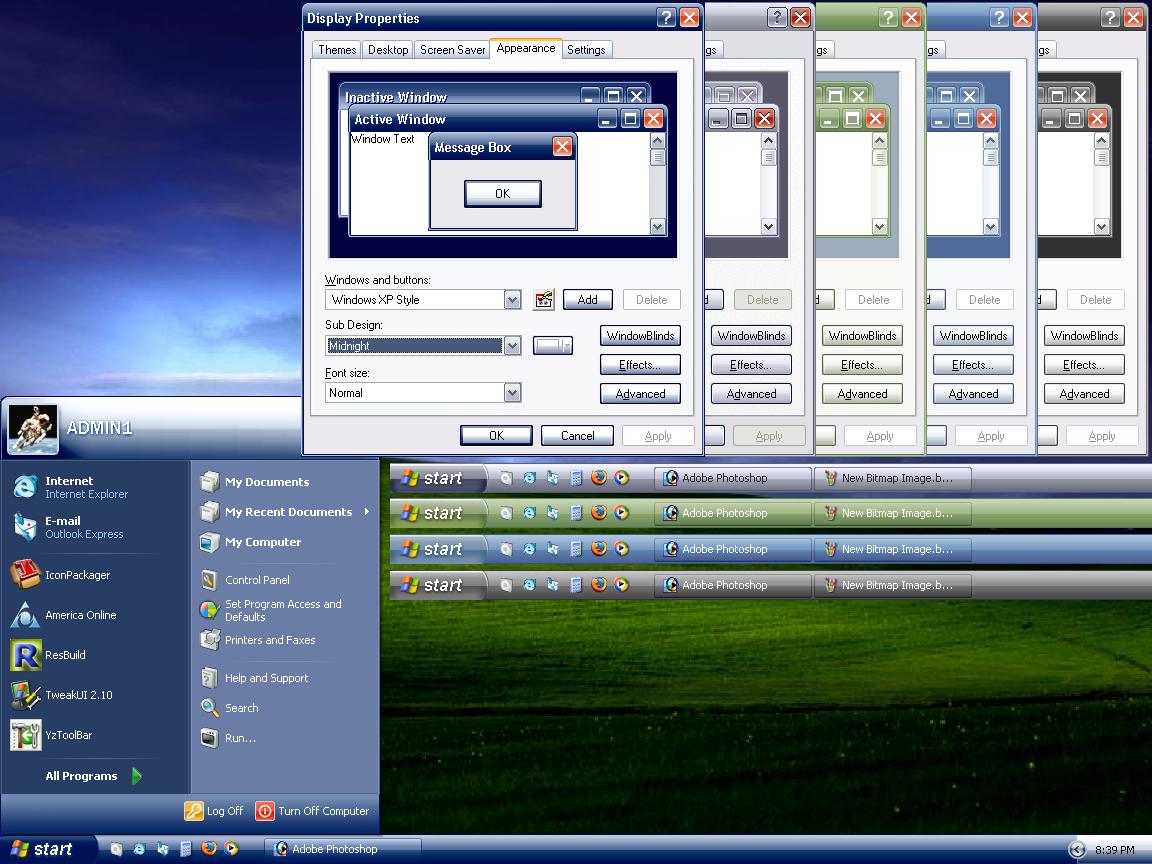Image resolution: width=1152 pixels, height=864 pixels.
Task: Open Effects... in Display Properties
Action: [x=640, y=365]
